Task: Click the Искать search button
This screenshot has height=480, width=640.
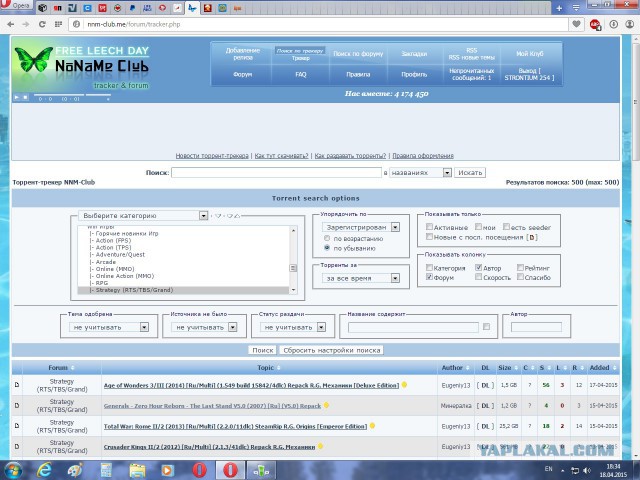Action: pyautogui.click(x=470, y=173)
